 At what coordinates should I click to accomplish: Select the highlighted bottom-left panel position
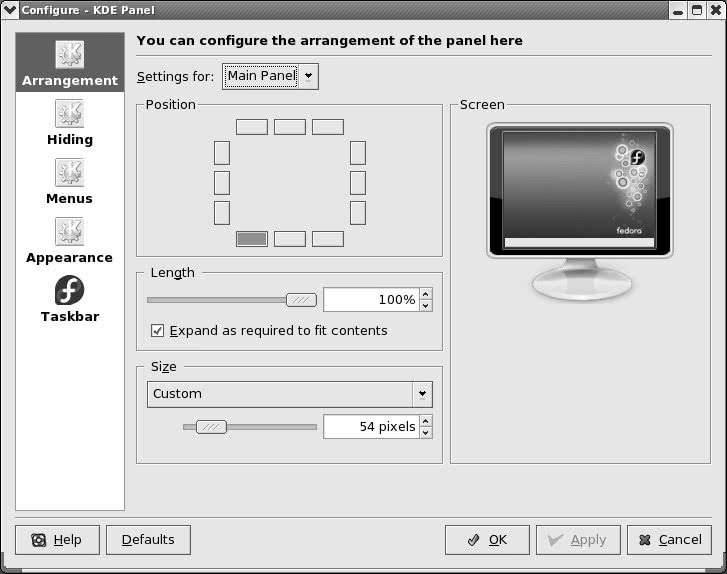pyautogui.click(x=252, y=239)
